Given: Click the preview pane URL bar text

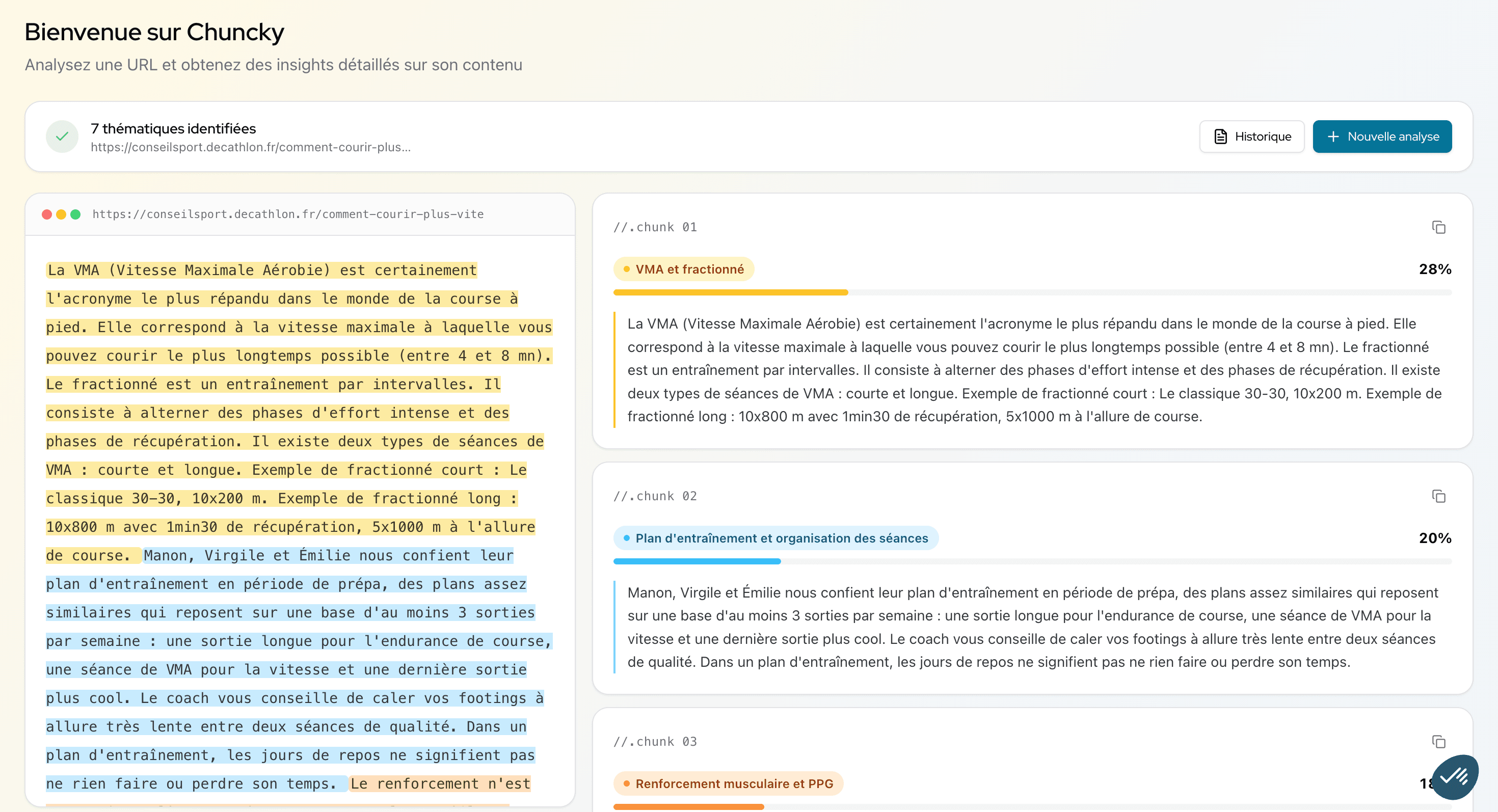Looking at the screenshot, I should (288, 214).
